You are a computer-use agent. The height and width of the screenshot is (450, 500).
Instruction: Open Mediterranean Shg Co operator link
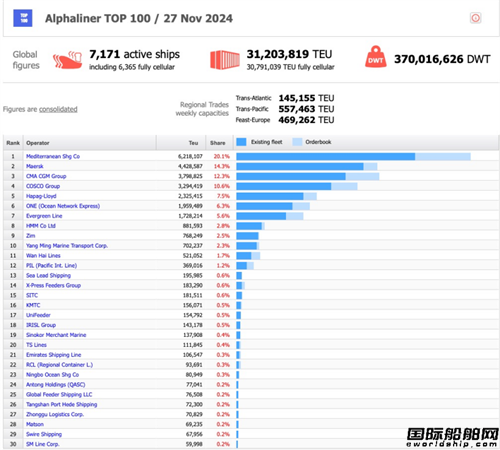pyautogui.click(x=53, y=156)
